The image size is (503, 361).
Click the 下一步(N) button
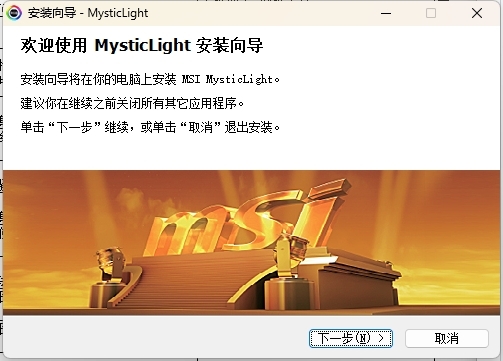[351, 338]
